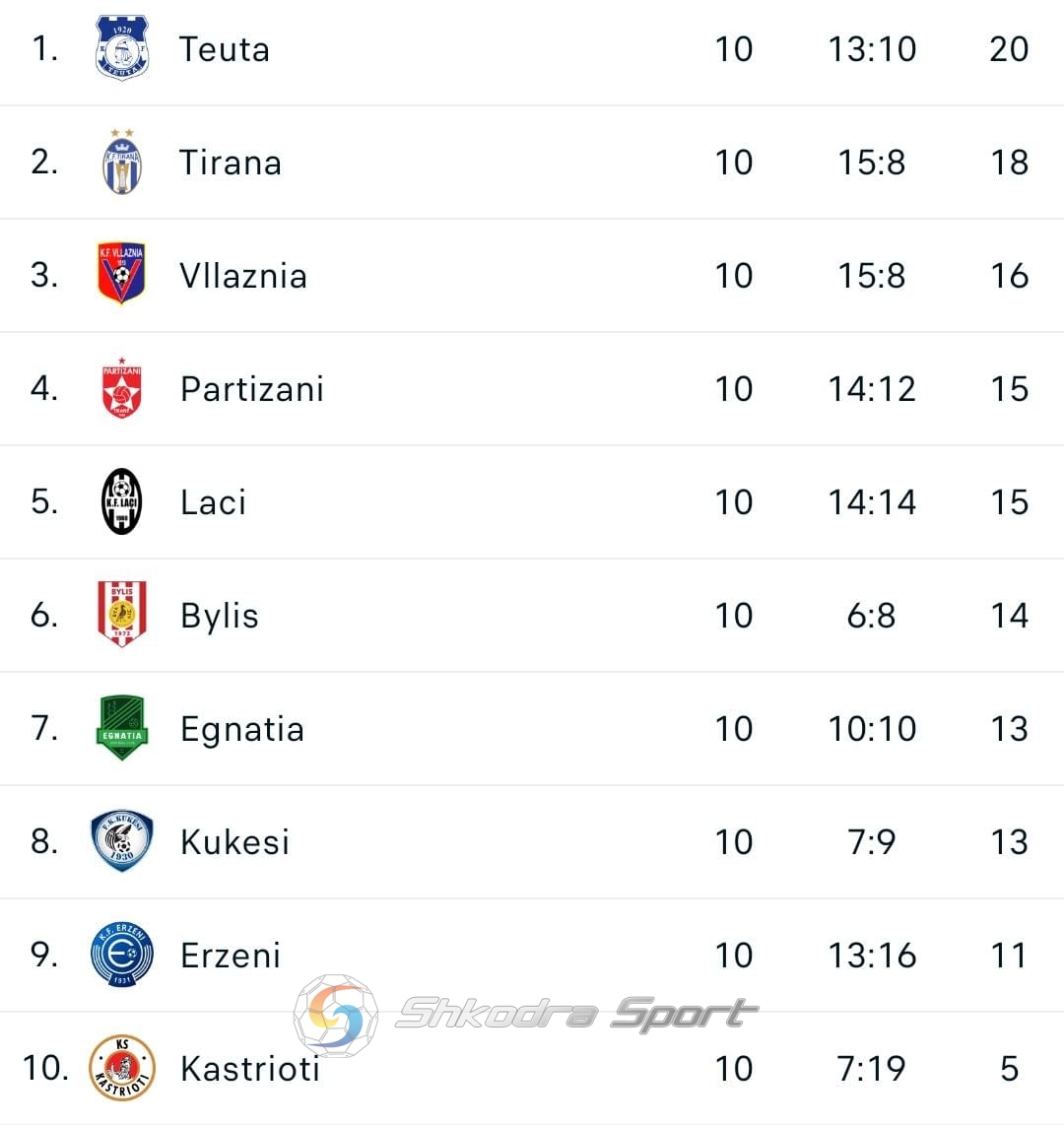Select the Bylis striped crest
Screen dimensions: 1064x1125
pyautogui.click(x=122, y=614)
